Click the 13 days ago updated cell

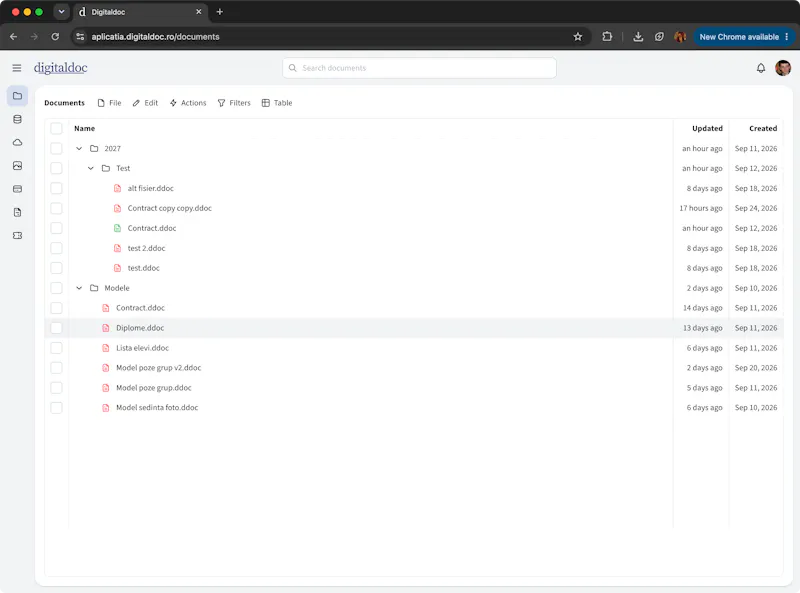click(x=703, y=328)
